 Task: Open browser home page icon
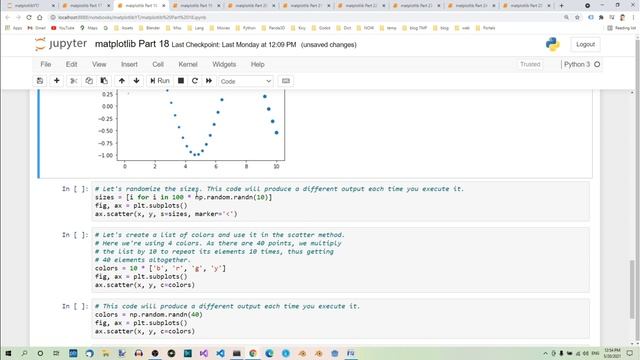tap(40, 18)
